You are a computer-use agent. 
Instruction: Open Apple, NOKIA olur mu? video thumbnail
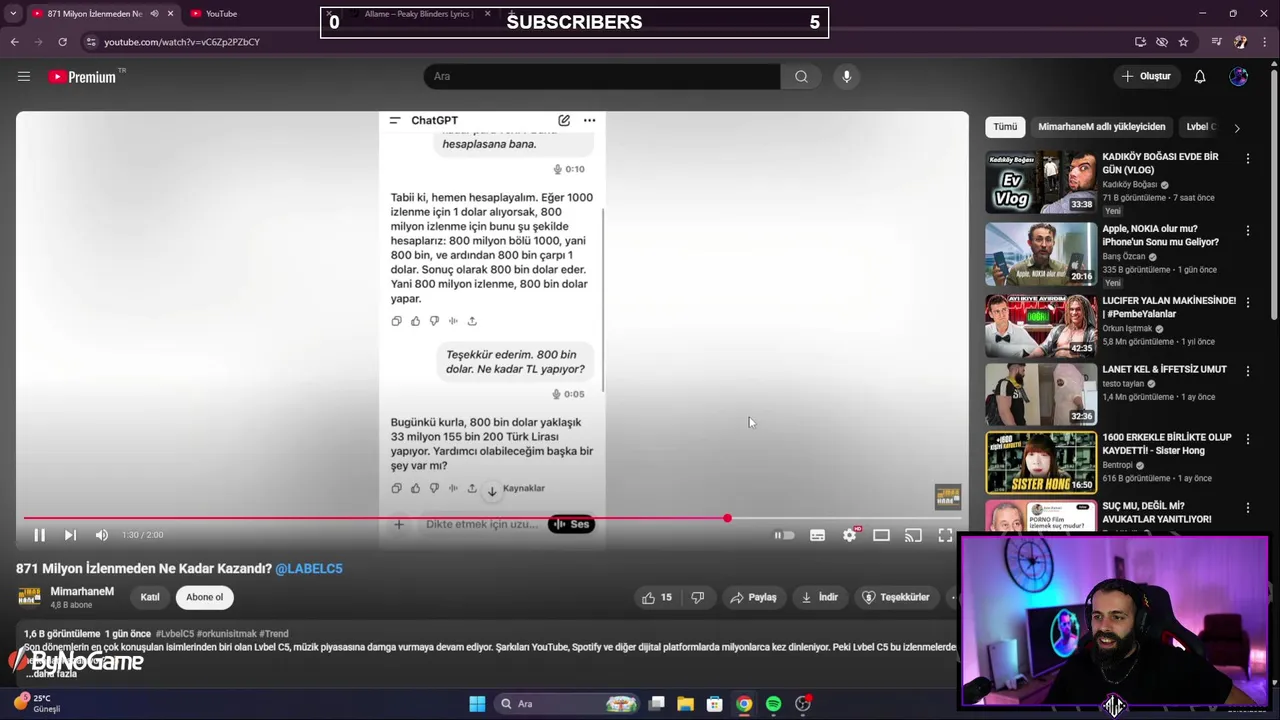pyautogui.click(x=1041, y=254)
